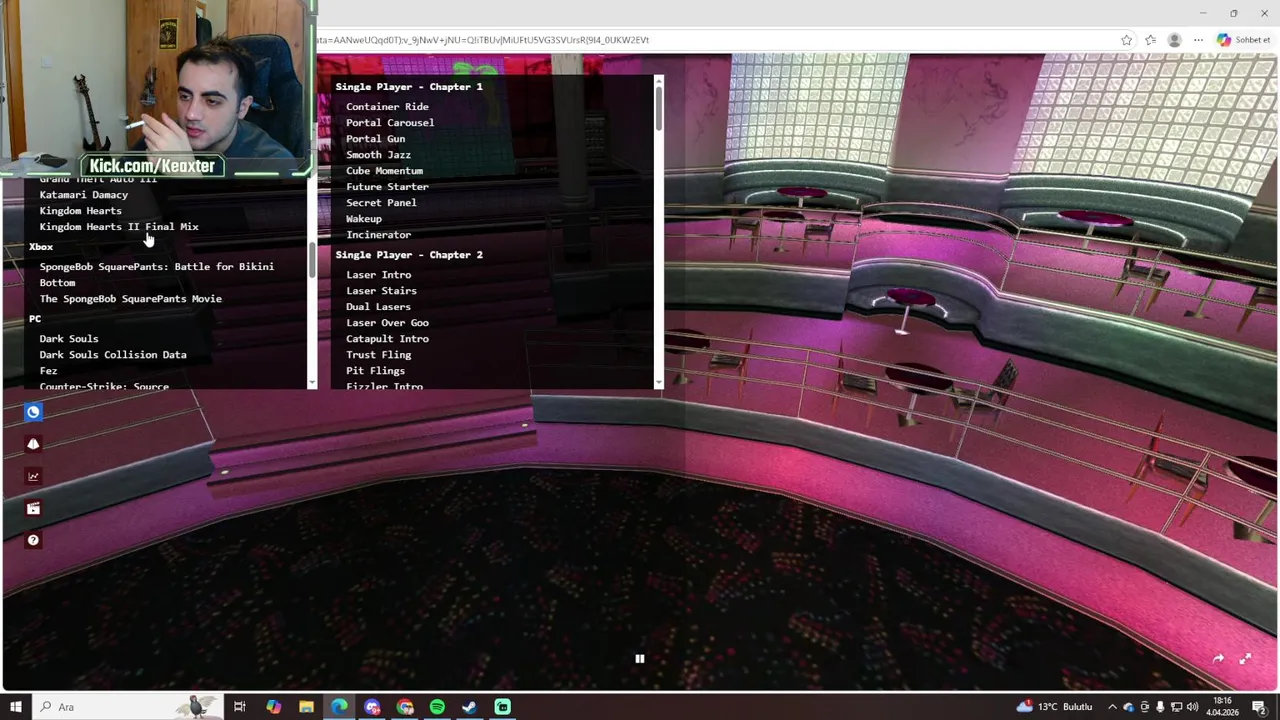The width and height of the screenshot is (1280, 720).
Task: Click the share arrow icon on the player
Action: 1218,658
